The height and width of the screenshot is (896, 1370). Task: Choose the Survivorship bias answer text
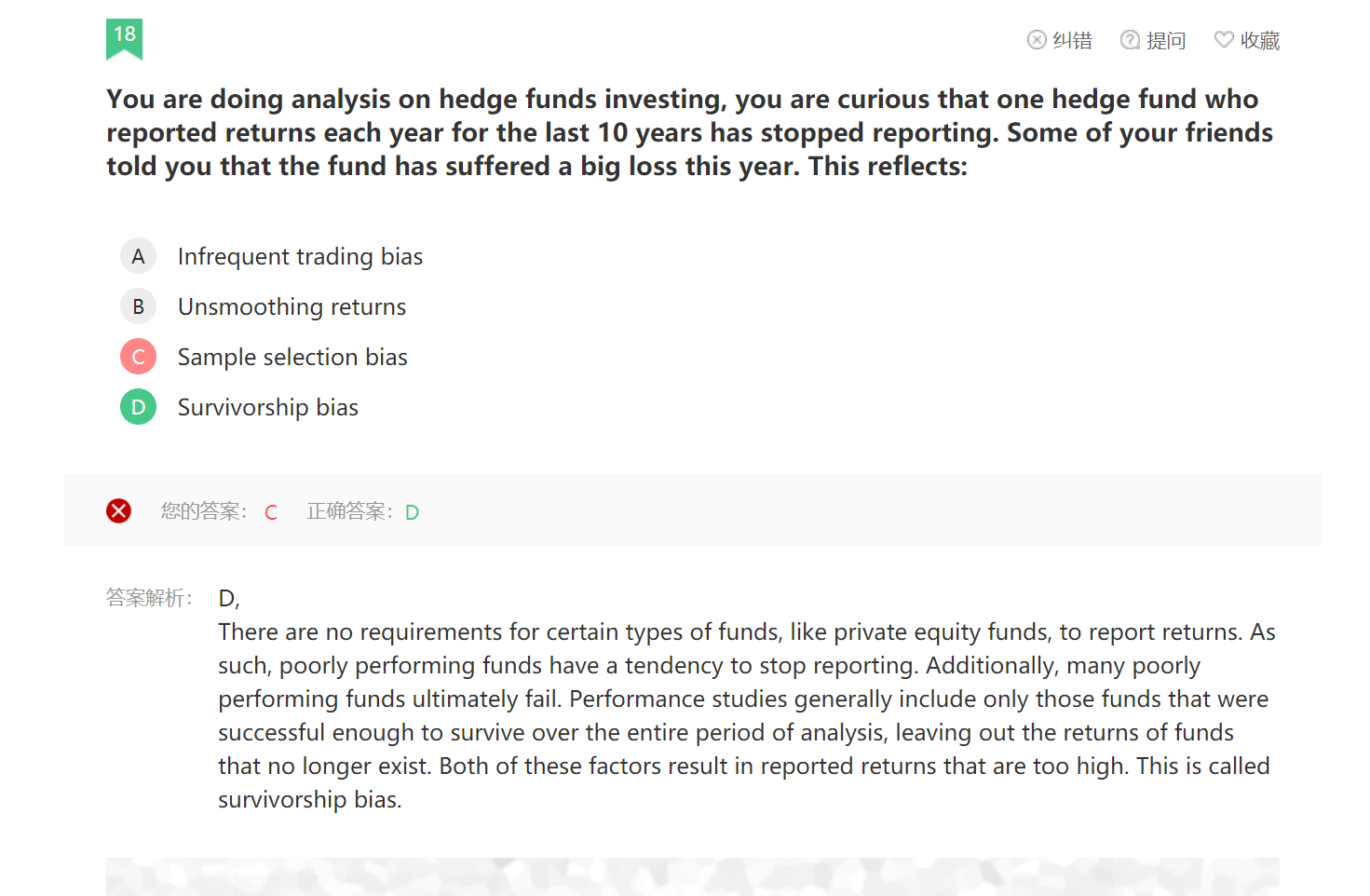coord(268,407)
